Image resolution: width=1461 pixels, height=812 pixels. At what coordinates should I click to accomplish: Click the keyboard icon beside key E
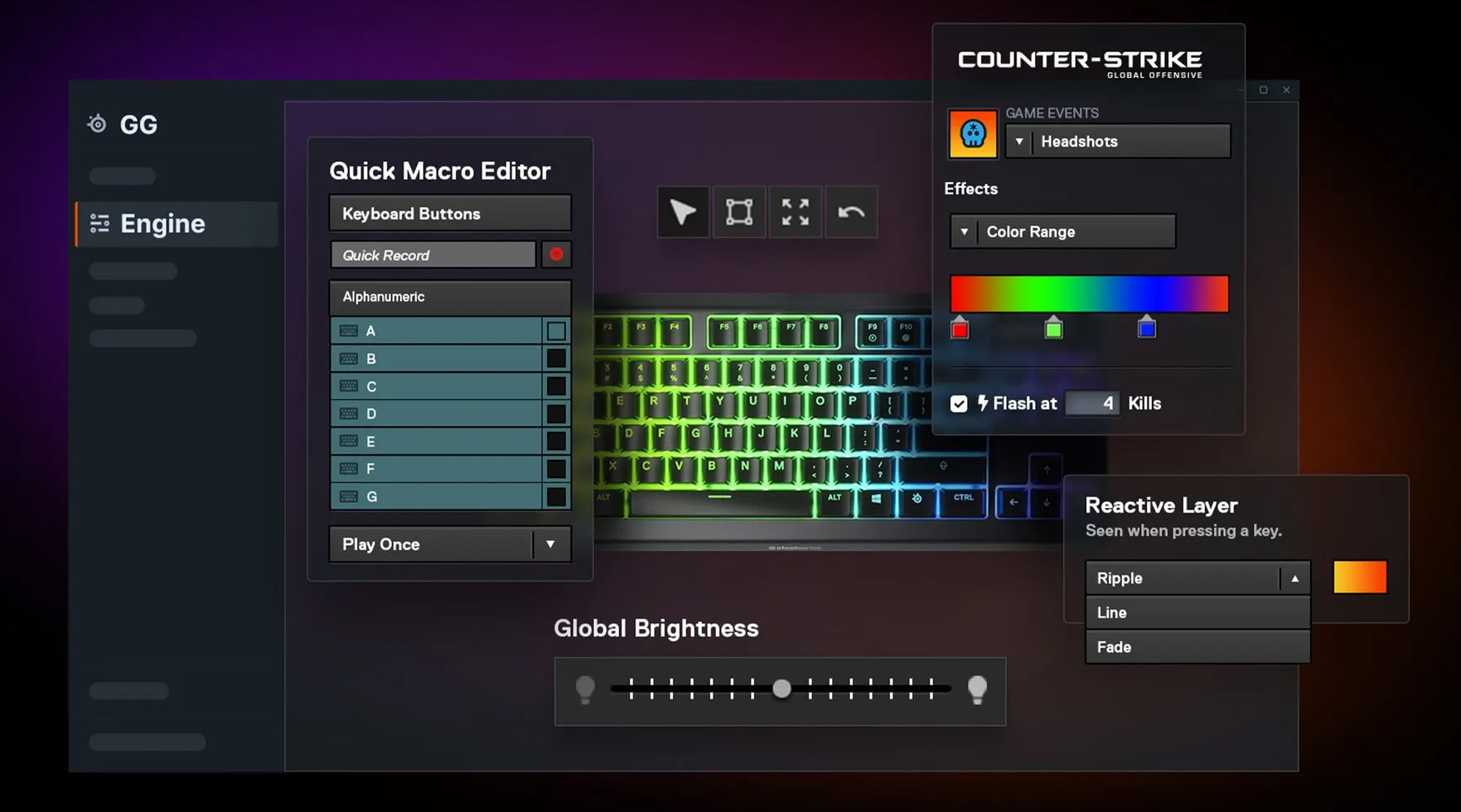(349, 441)
